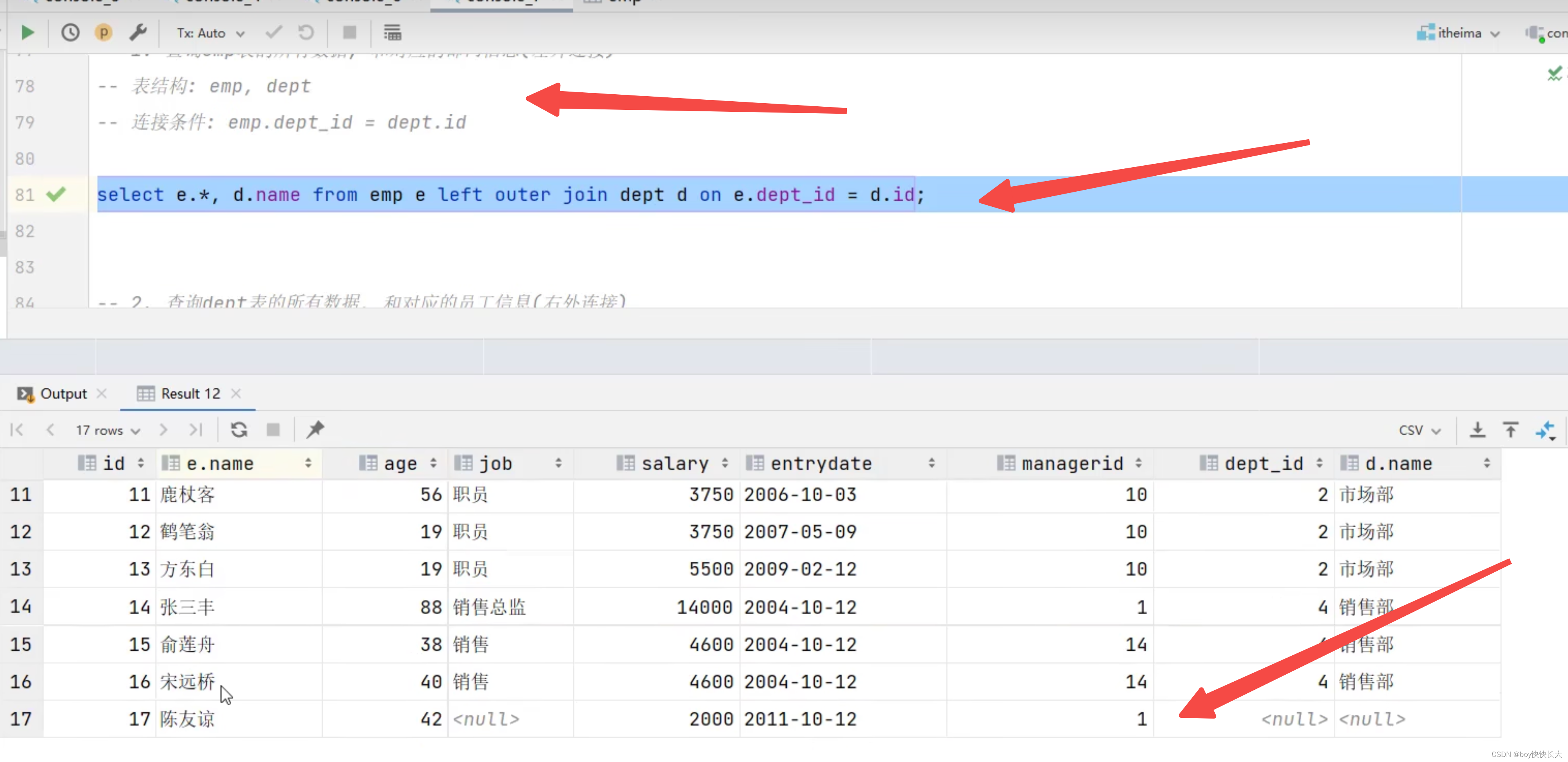Go to previous page of results
Image resolution: width=1568 pixels, height=762 pixels.
click(x=50, y=430)
